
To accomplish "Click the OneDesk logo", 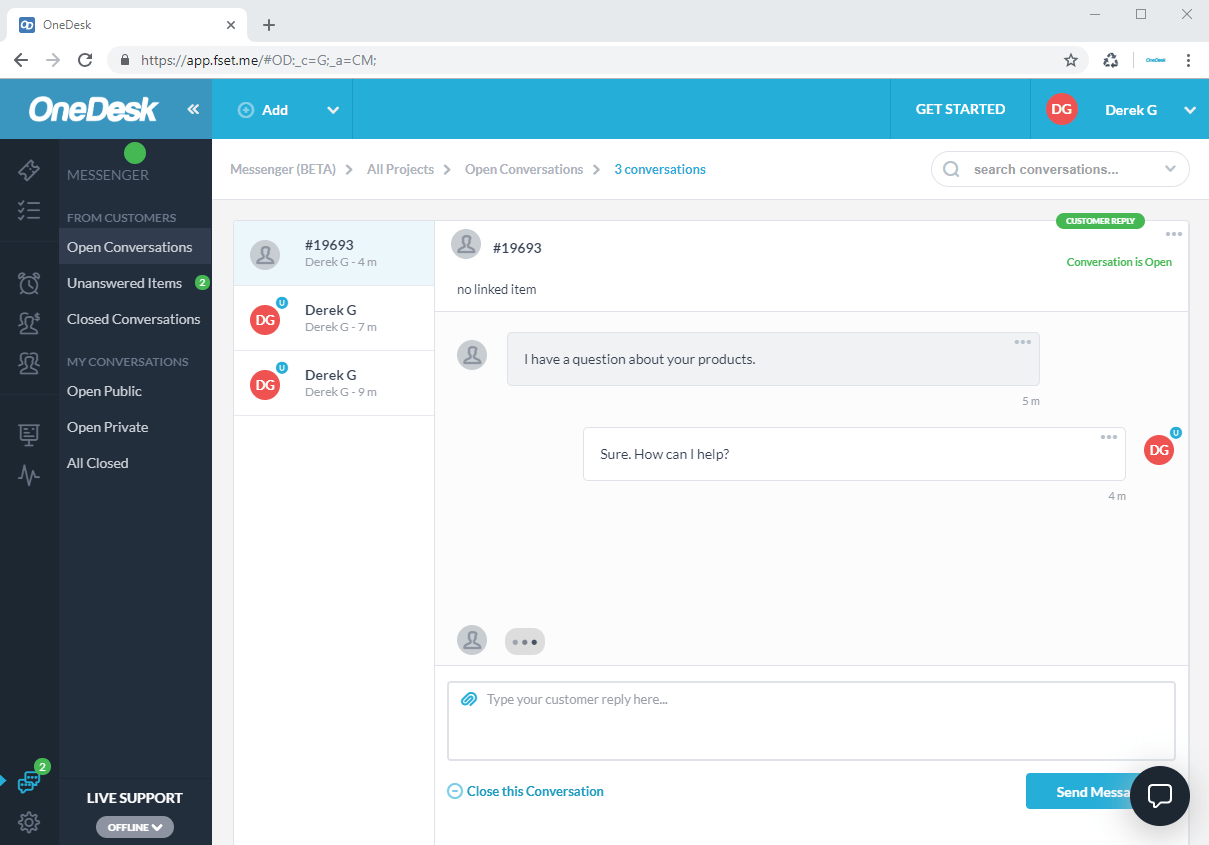I will pyautogui.click(x=93, y=109).
